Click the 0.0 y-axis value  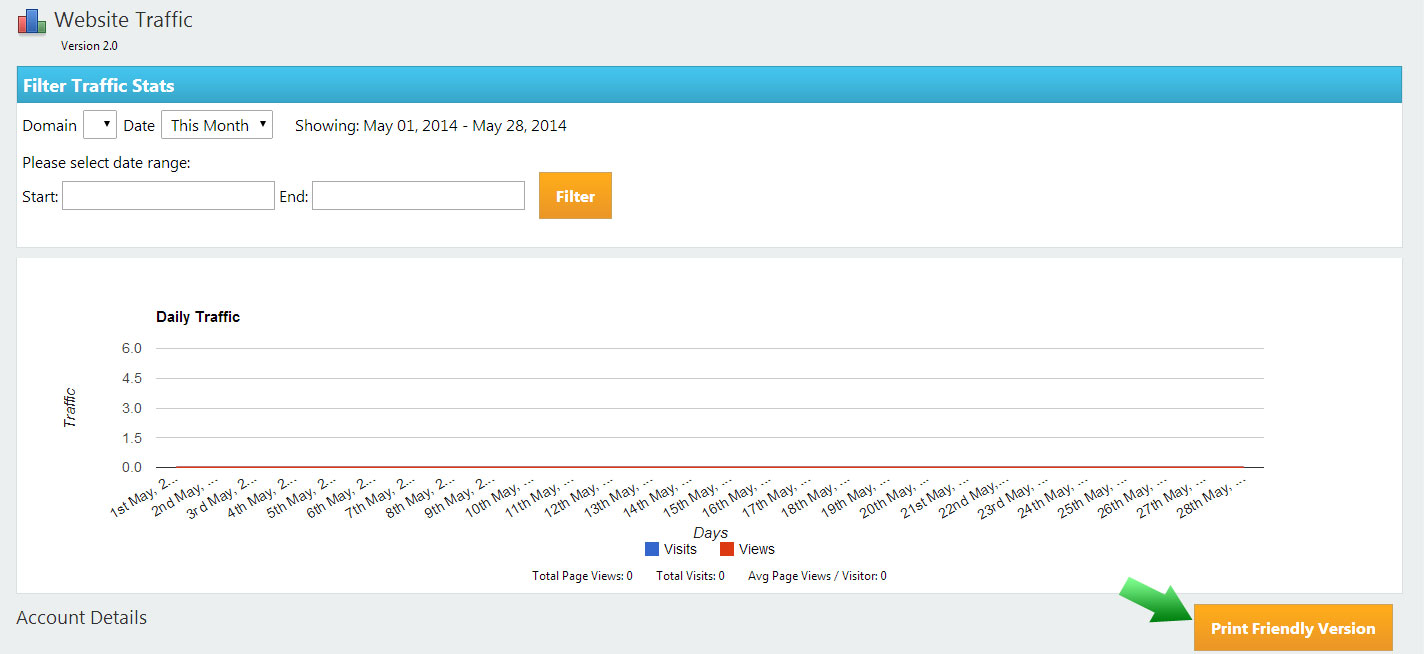coord(132,467)
